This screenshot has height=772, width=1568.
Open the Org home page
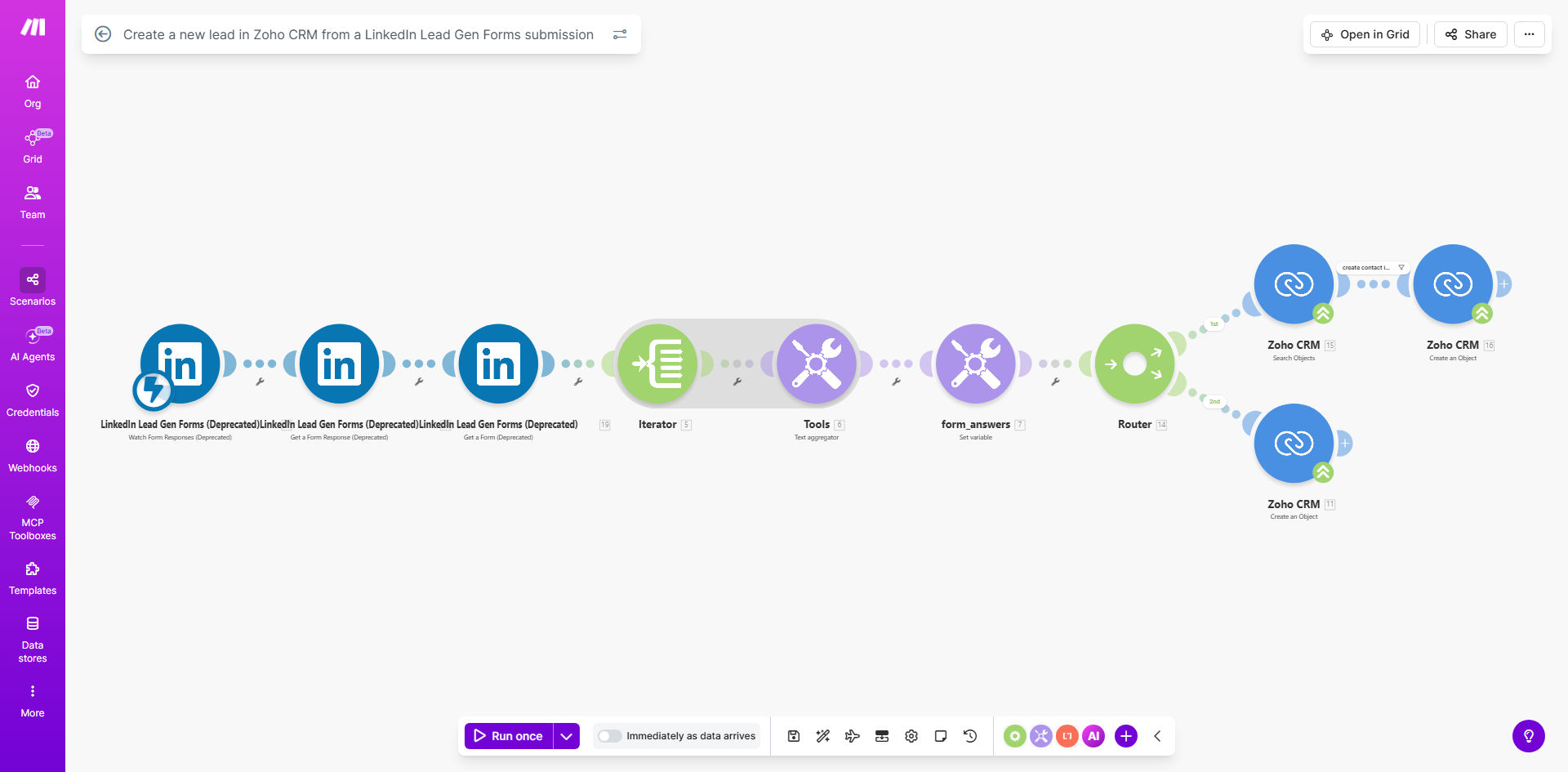click(33, 91)
